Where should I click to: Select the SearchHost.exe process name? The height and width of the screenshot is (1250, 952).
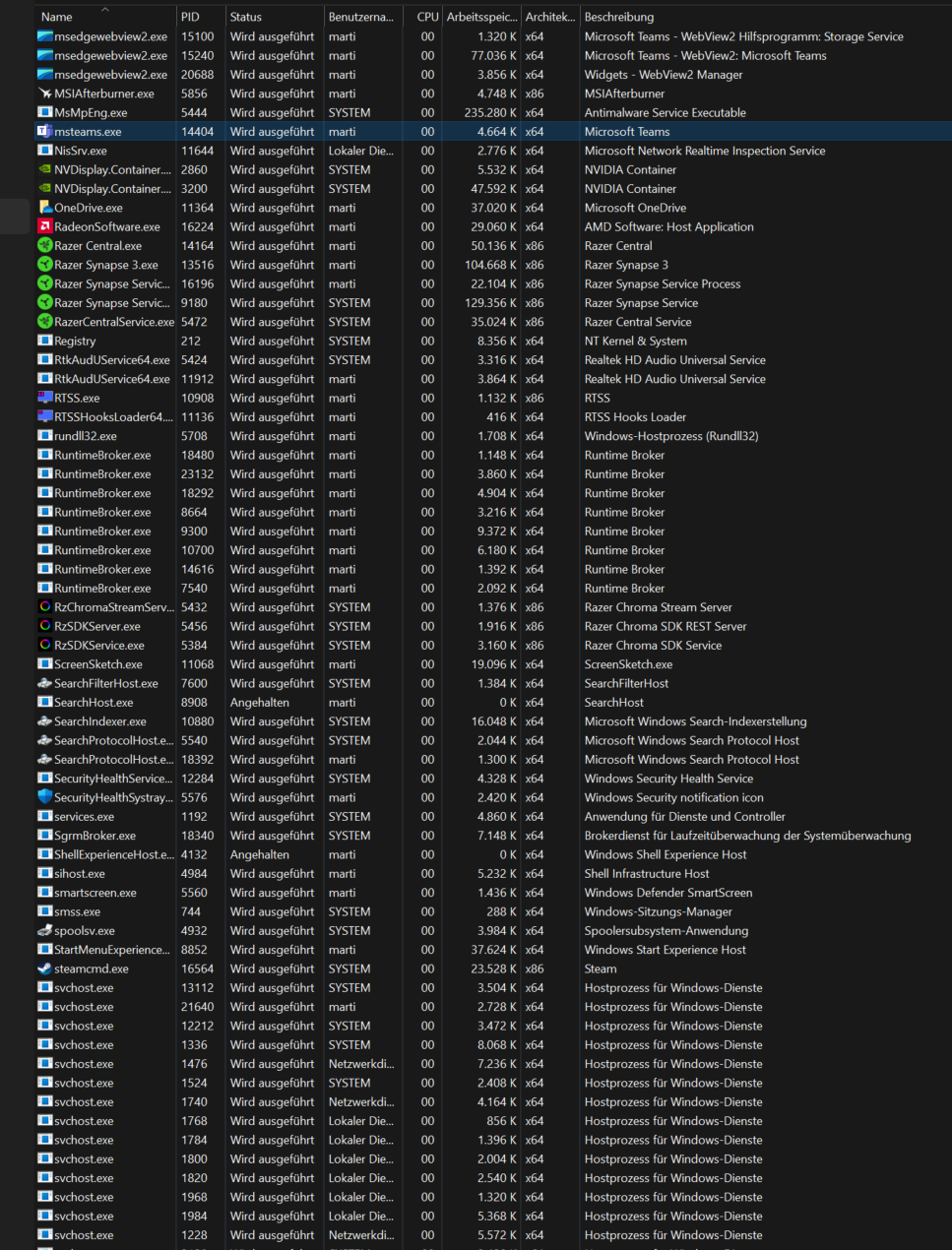pyautogui.click(x=94, y=702)
